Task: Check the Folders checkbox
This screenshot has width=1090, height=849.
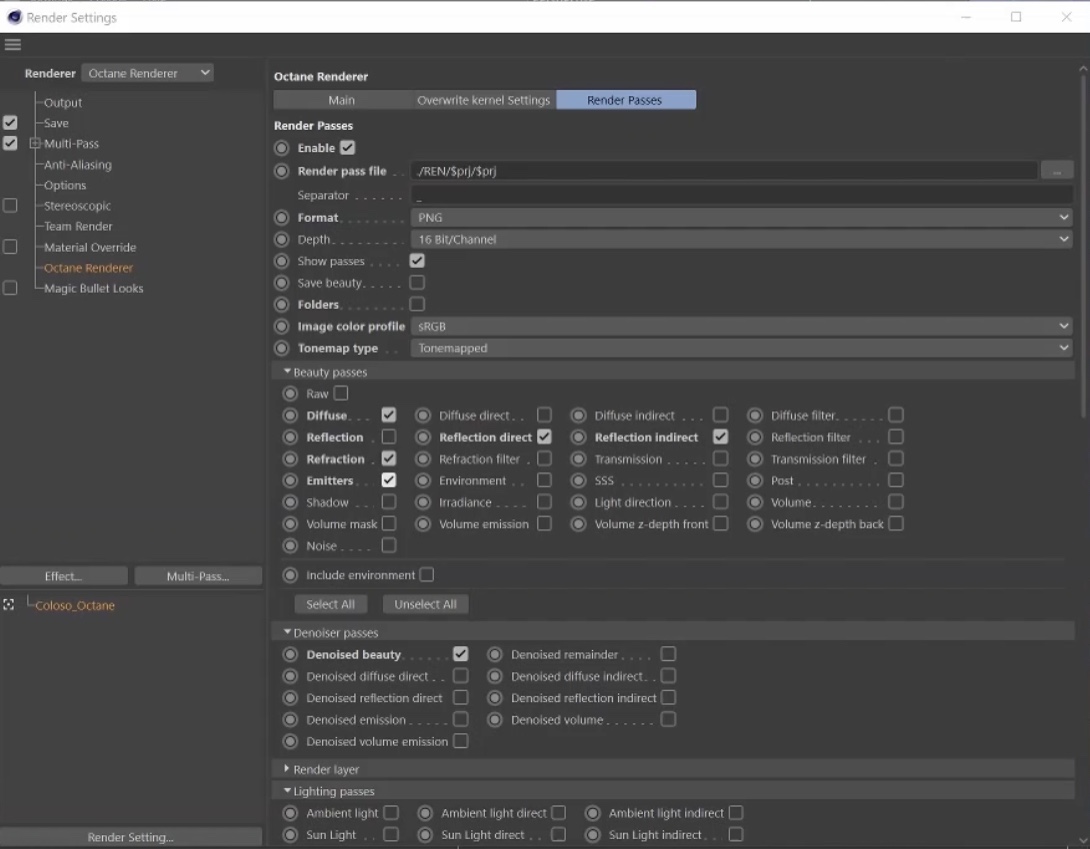Action: click(x=417, y=304)
